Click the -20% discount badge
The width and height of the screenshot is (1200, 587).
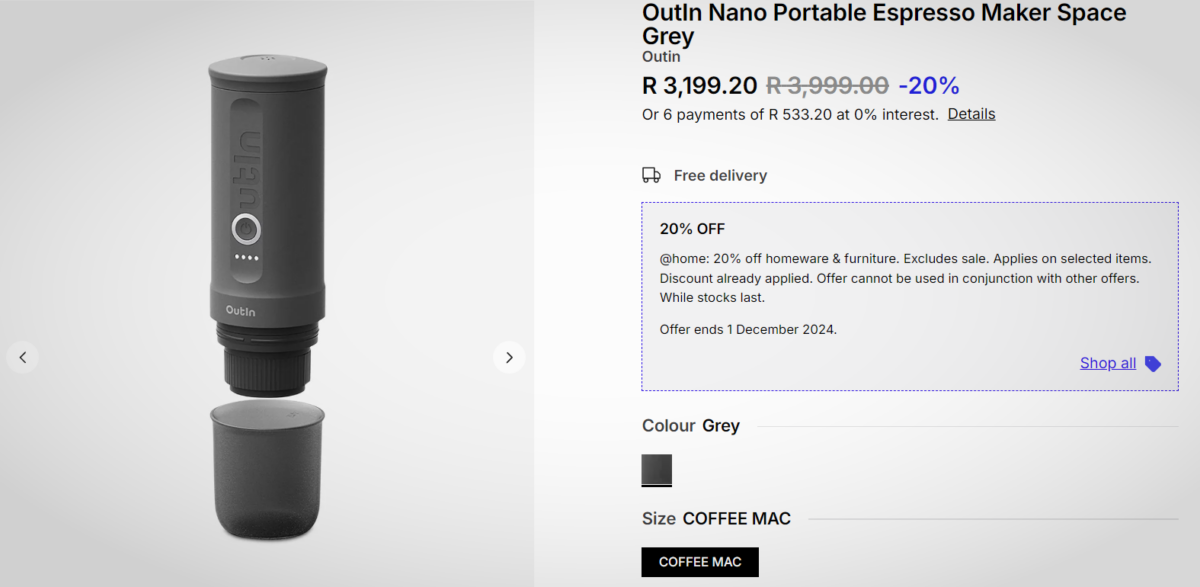tap(928, 86)
